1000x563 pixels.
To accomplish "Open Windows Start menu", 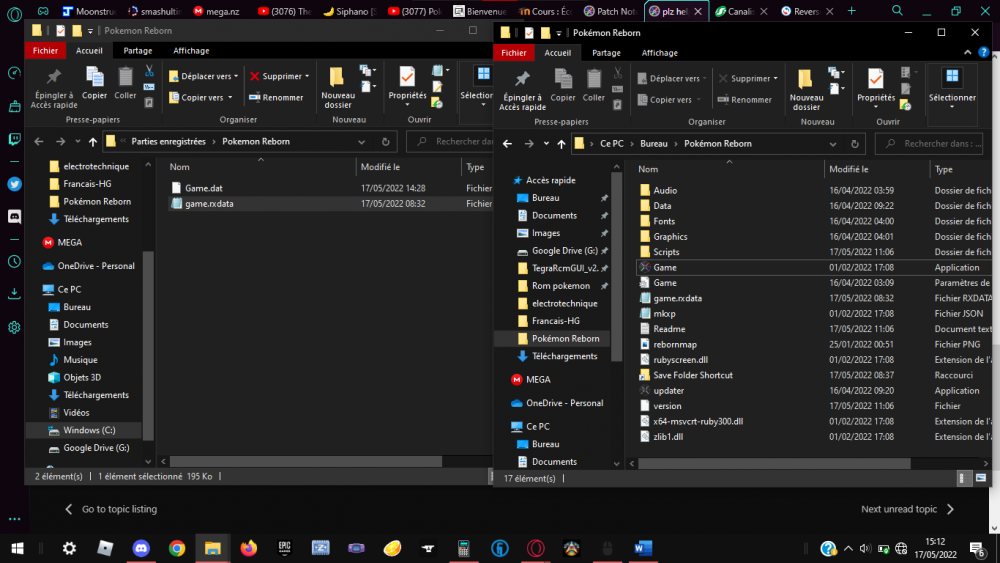I will (x=17, y=548).
